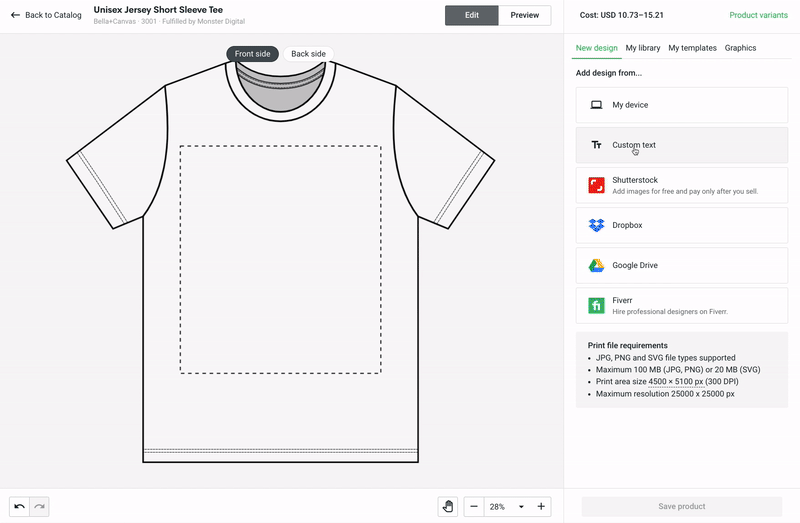
Task: Click the Tt custom text icon
Action: coord(596,145)
